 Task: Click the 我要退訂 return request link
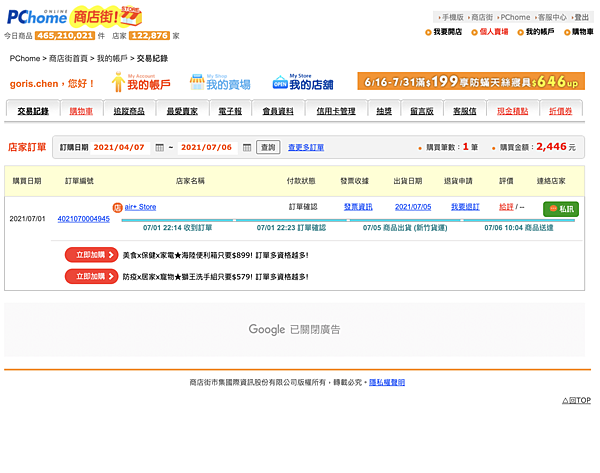coord(465,207)
